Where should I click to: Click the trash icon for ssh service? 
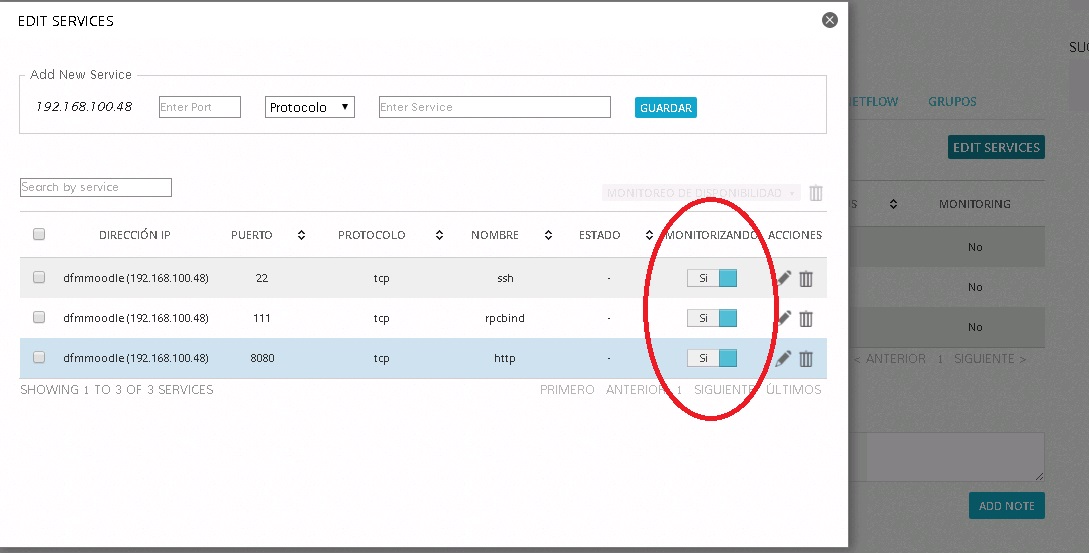click(806, 278)
